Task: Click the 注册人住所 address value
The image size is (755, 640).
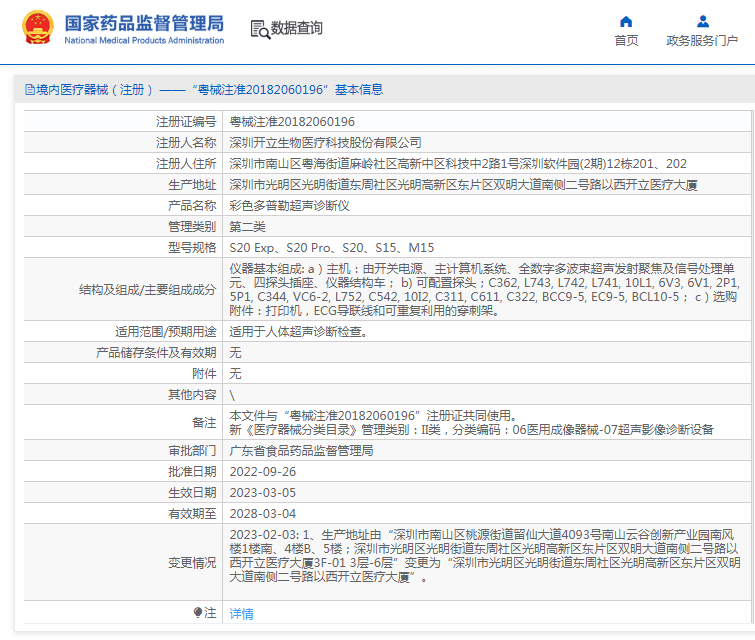Action: point(457,164)
